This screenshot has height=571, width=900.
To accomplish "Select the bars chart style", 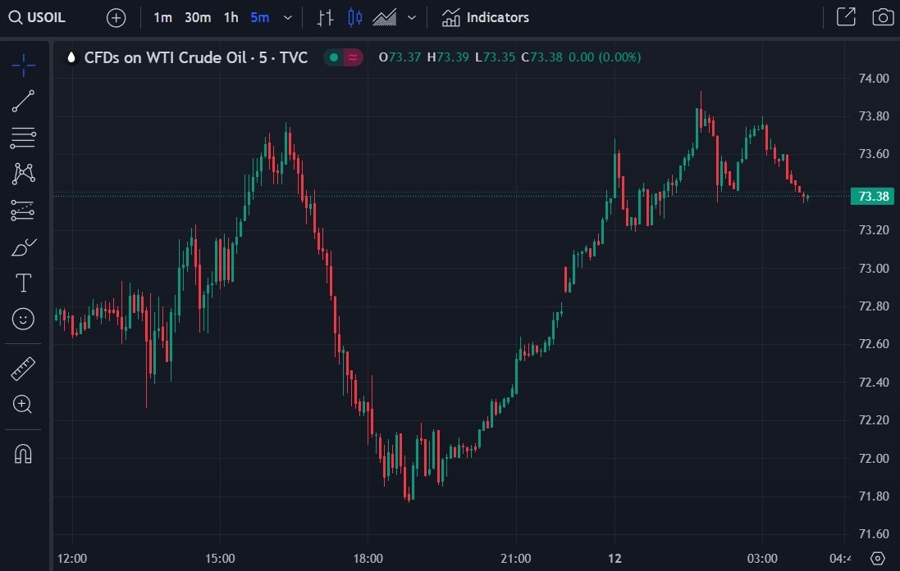I will click(x=325, y=18).
